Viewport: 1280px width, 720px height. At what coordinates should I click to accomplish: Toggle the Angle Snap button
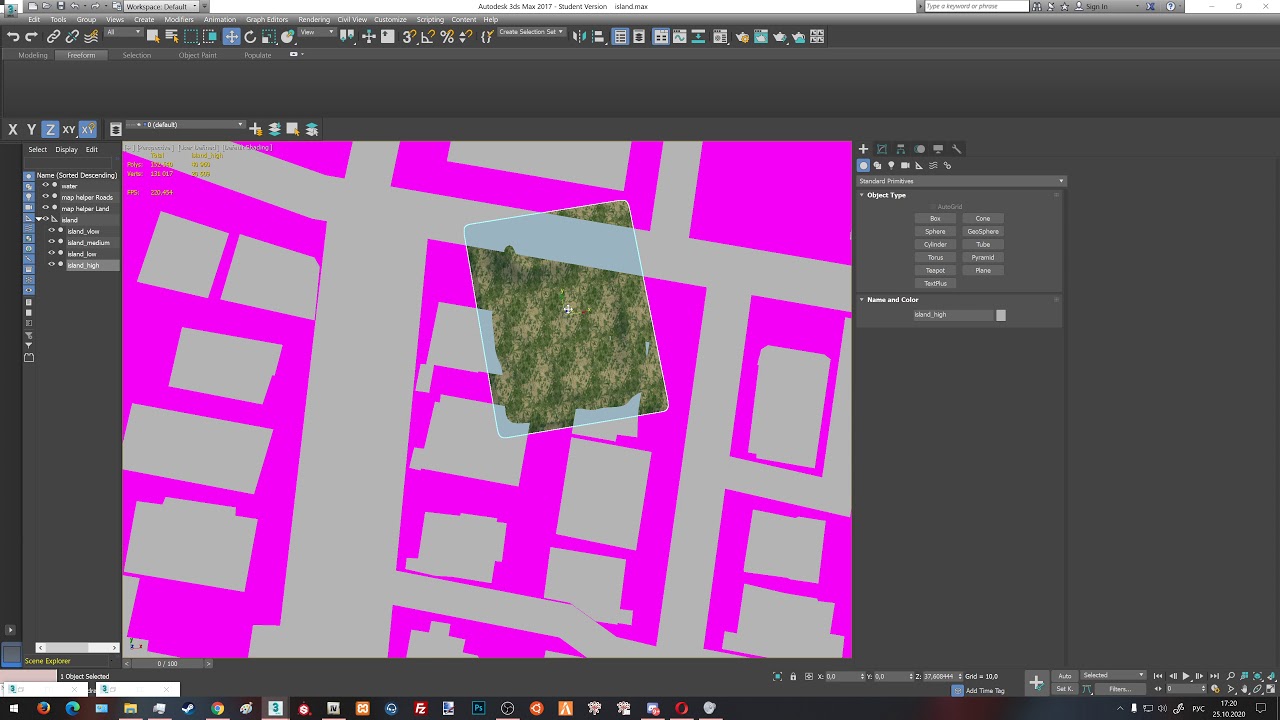point(428,37)
